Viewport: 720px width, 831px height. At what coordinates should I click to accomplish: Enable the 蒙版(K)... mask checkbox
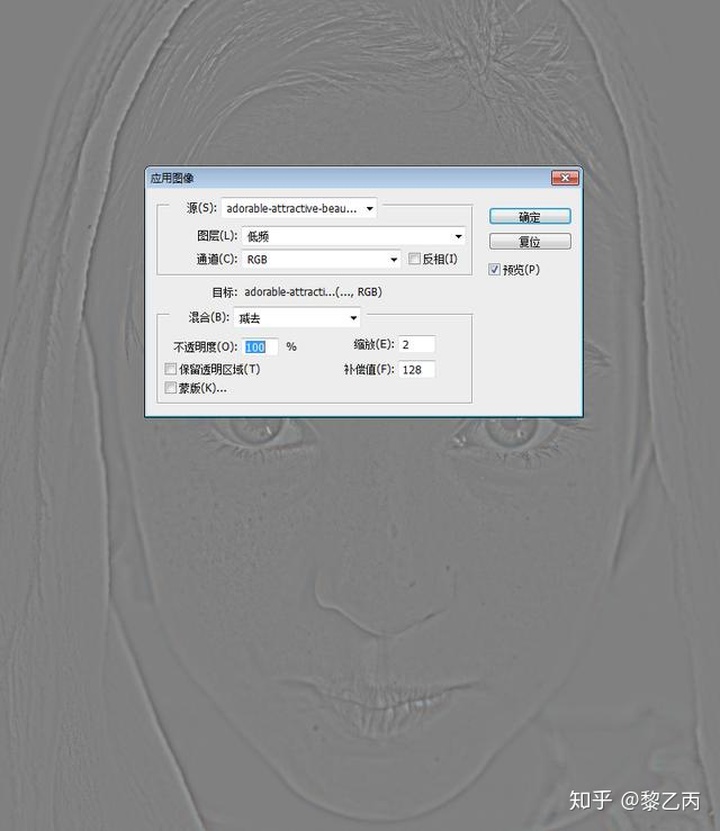[171, 388]
